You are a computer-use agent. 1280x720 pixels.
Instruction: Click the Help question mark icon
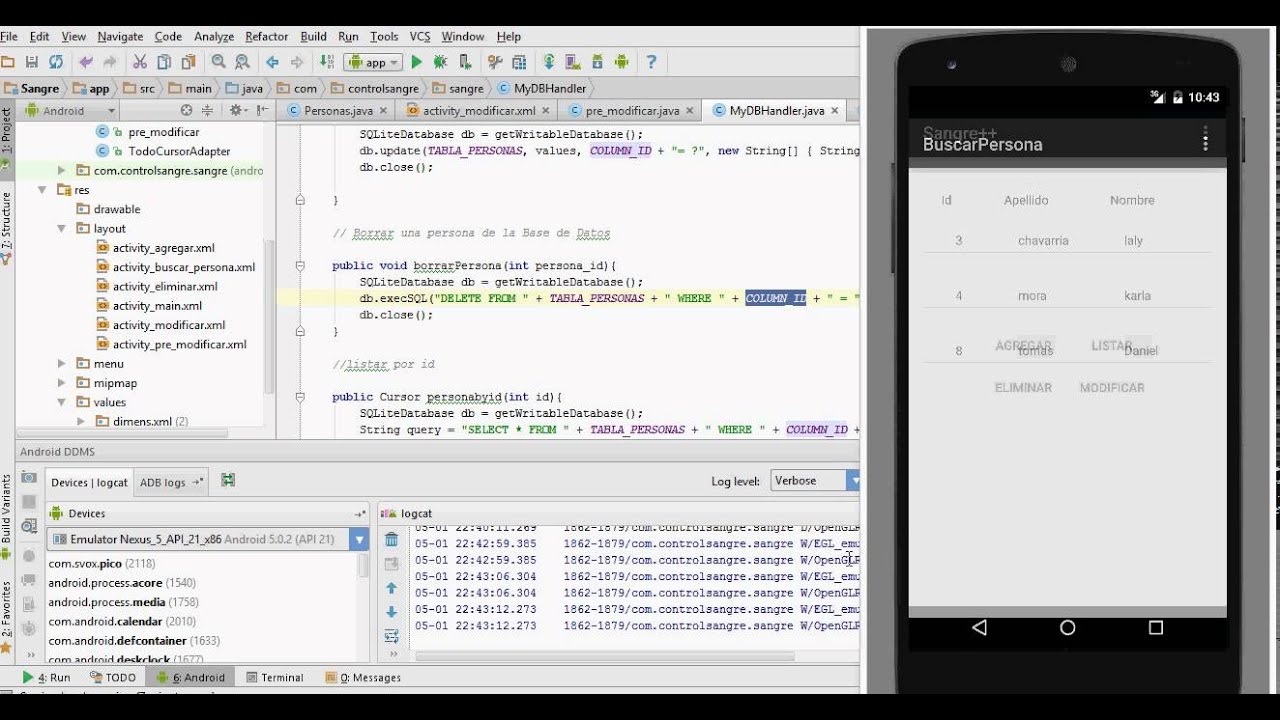[651, 62]
